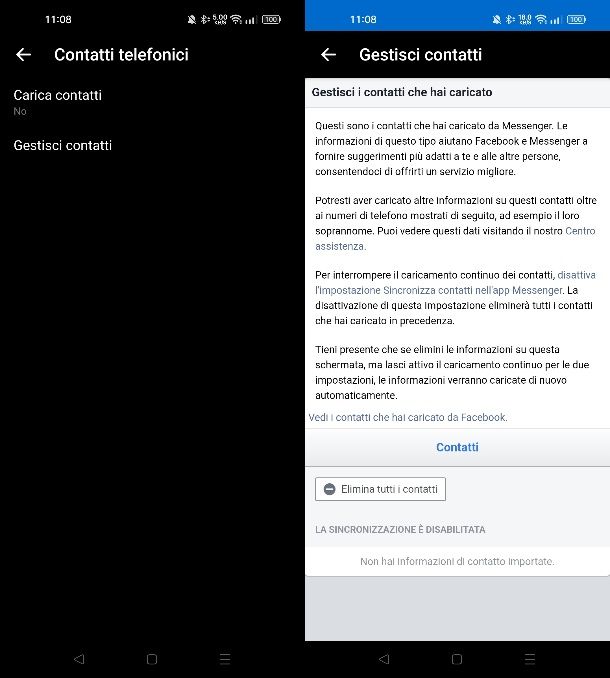This screenshot has width=610, height=678.
Task: Tap back arrow on Gestisci contatti screen
Action: tap(329, 54)
